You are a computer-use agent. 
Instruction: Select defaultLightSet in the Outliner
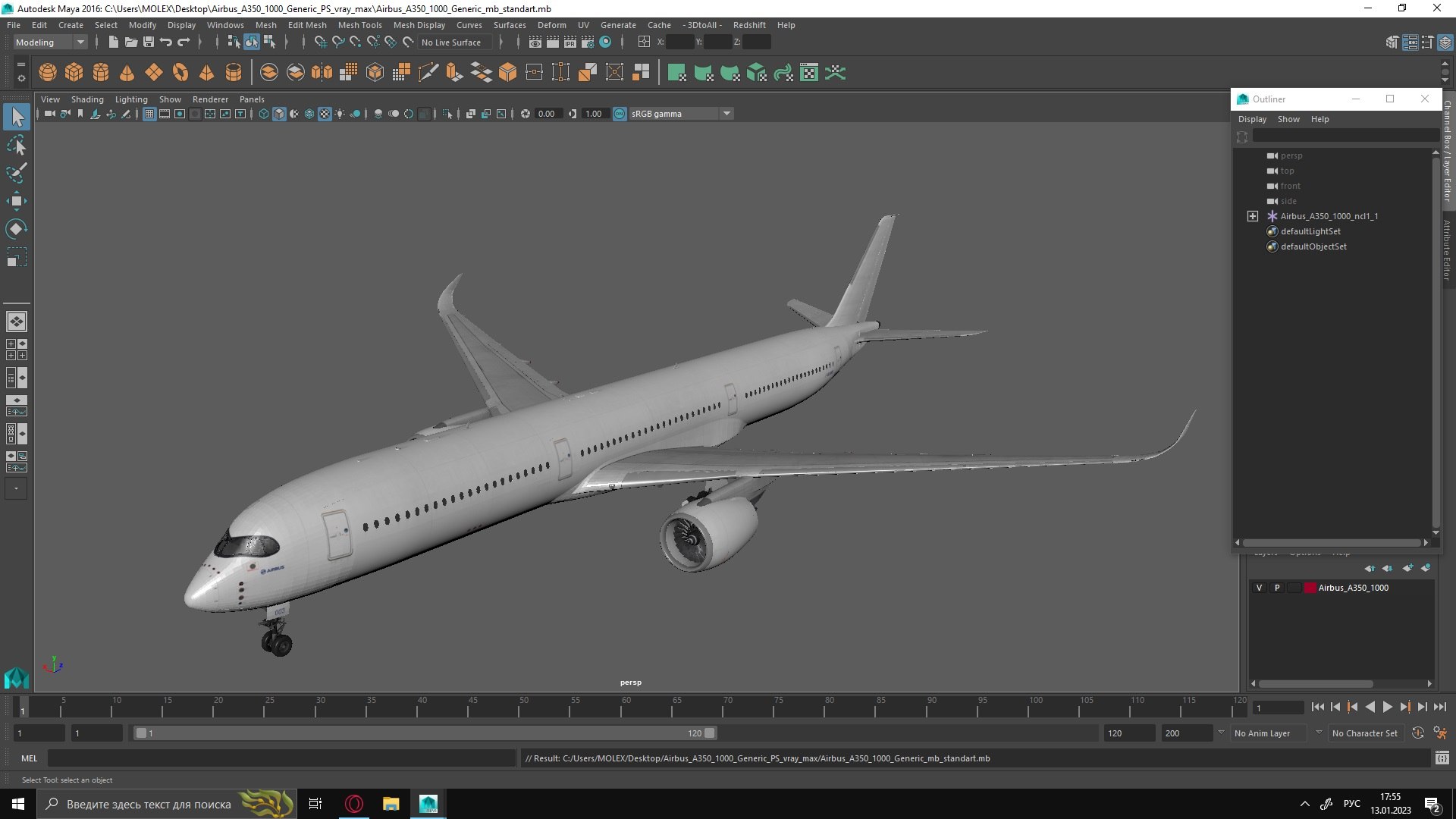(1310, 231)
